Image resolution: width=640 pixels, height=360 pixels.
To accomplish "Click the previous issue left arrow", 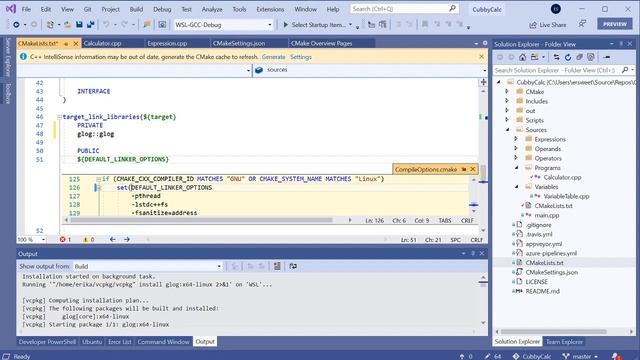I will click(113, 240).
